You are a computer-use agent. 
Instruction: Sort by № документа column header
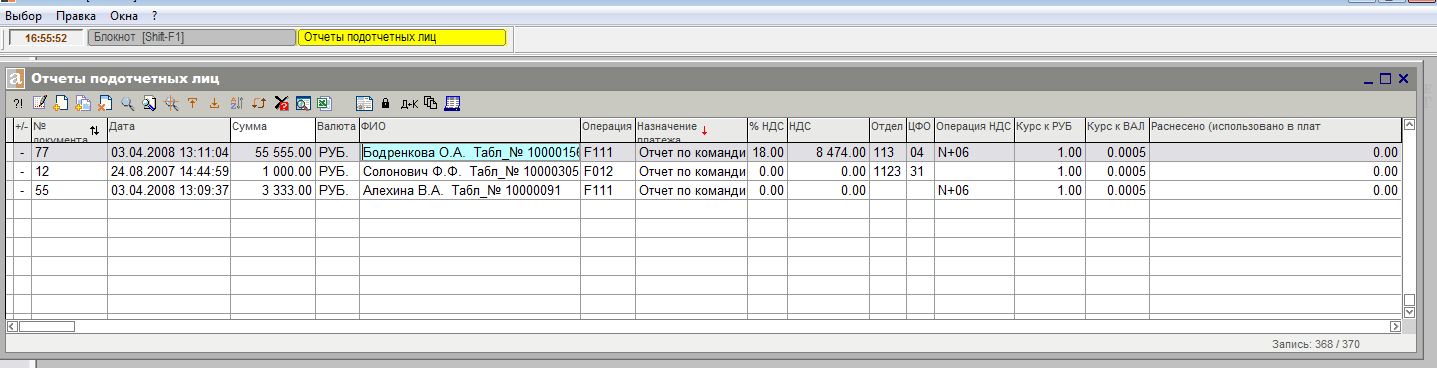click(69, 130)
